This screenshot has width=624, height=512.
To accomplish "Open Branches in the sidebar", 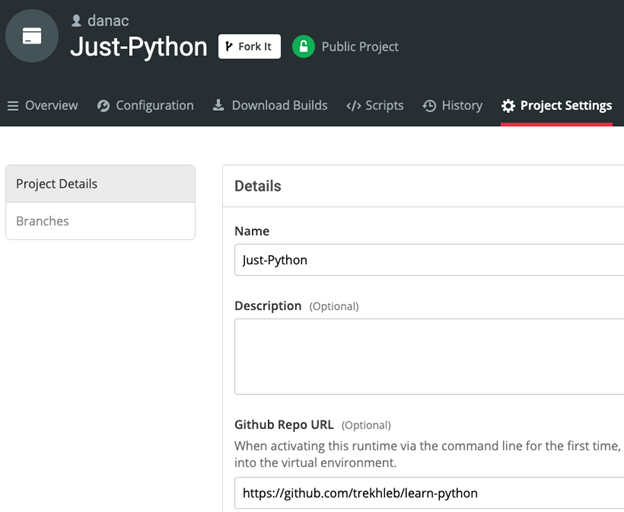I will (x=100, y=221).
